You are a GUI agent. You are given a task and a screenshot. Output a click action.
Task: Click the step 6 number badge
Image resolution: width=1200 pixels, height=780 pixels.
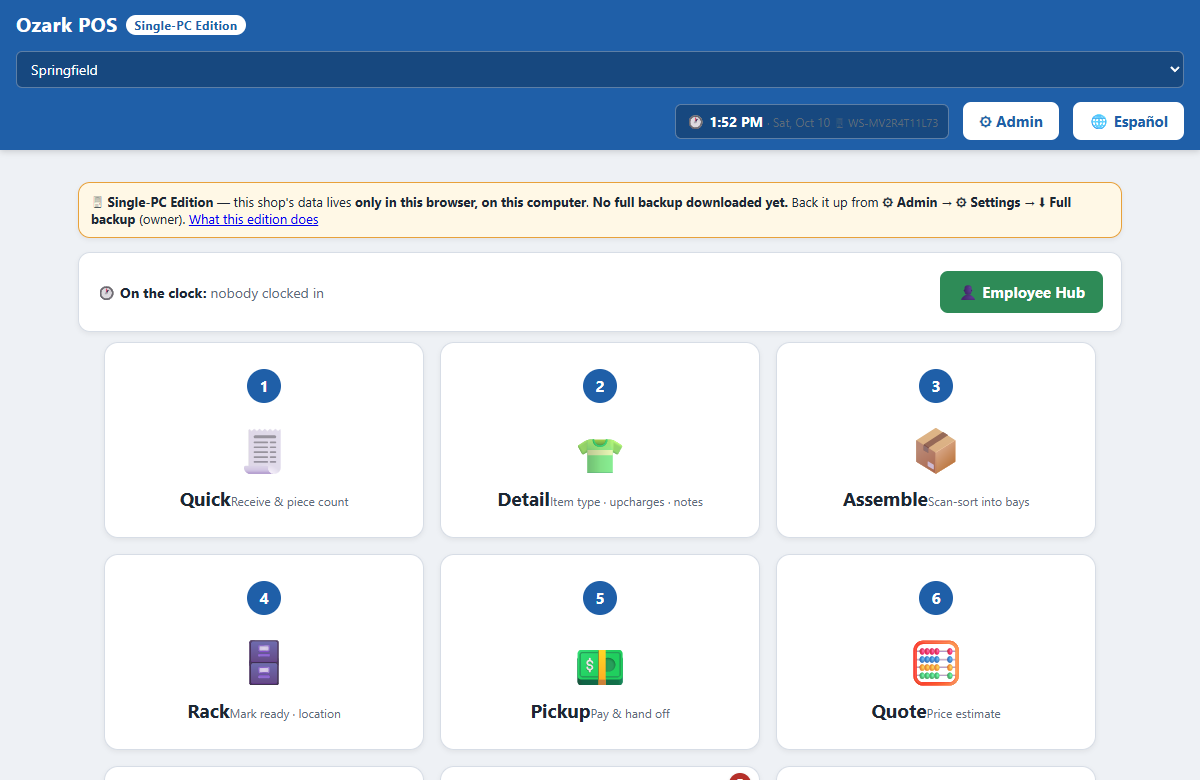[x=936, y=598]
